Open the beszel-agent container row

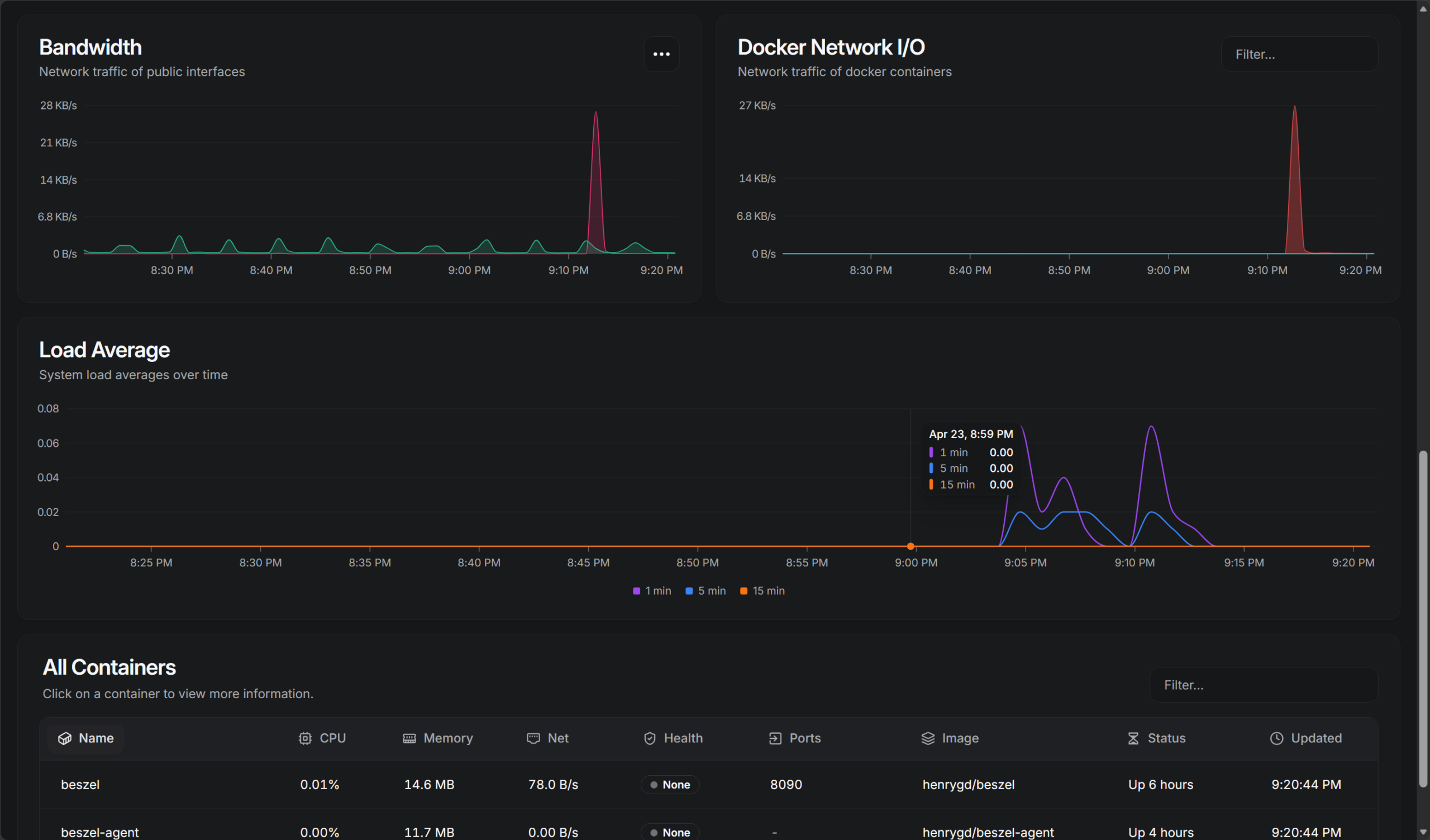point(100,832)
